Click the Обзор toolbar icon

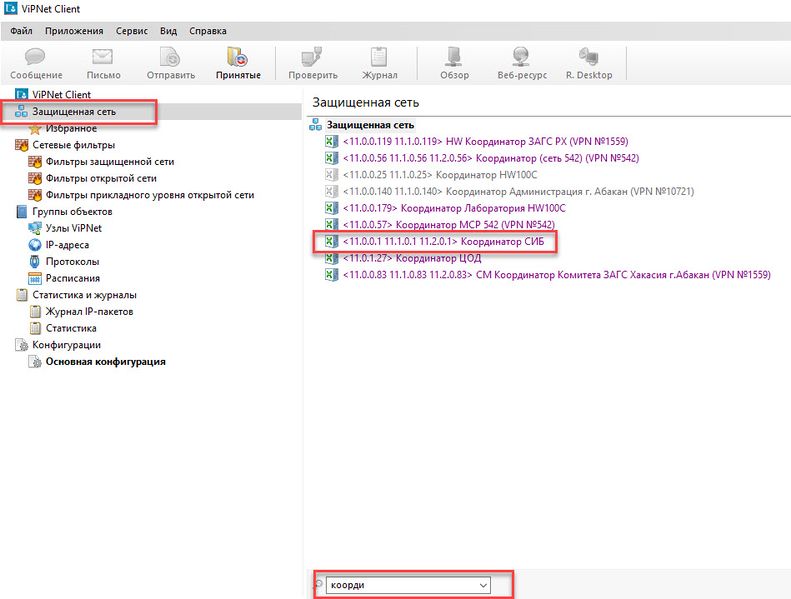coord(454,57)
